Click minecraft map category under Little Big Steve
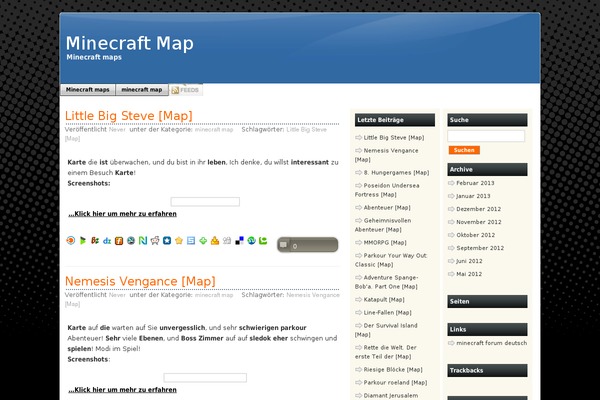The height and width of the screenshot is (400, 600). click(x=214, y=130)
